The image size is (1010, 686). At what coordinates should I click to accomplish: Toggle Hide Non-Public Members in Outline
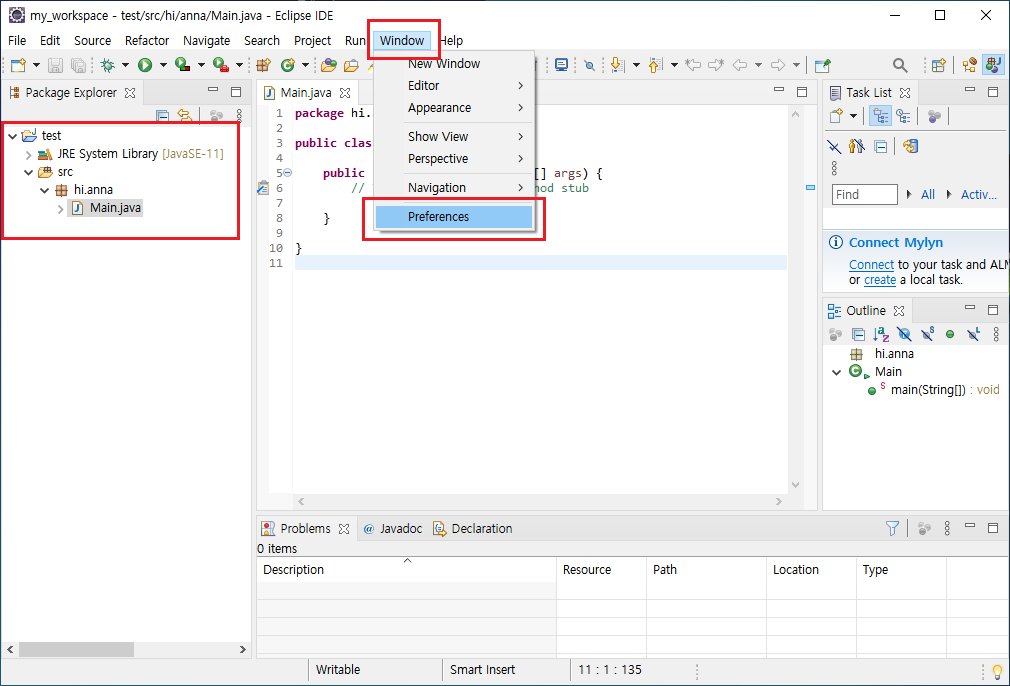point(950,334)
